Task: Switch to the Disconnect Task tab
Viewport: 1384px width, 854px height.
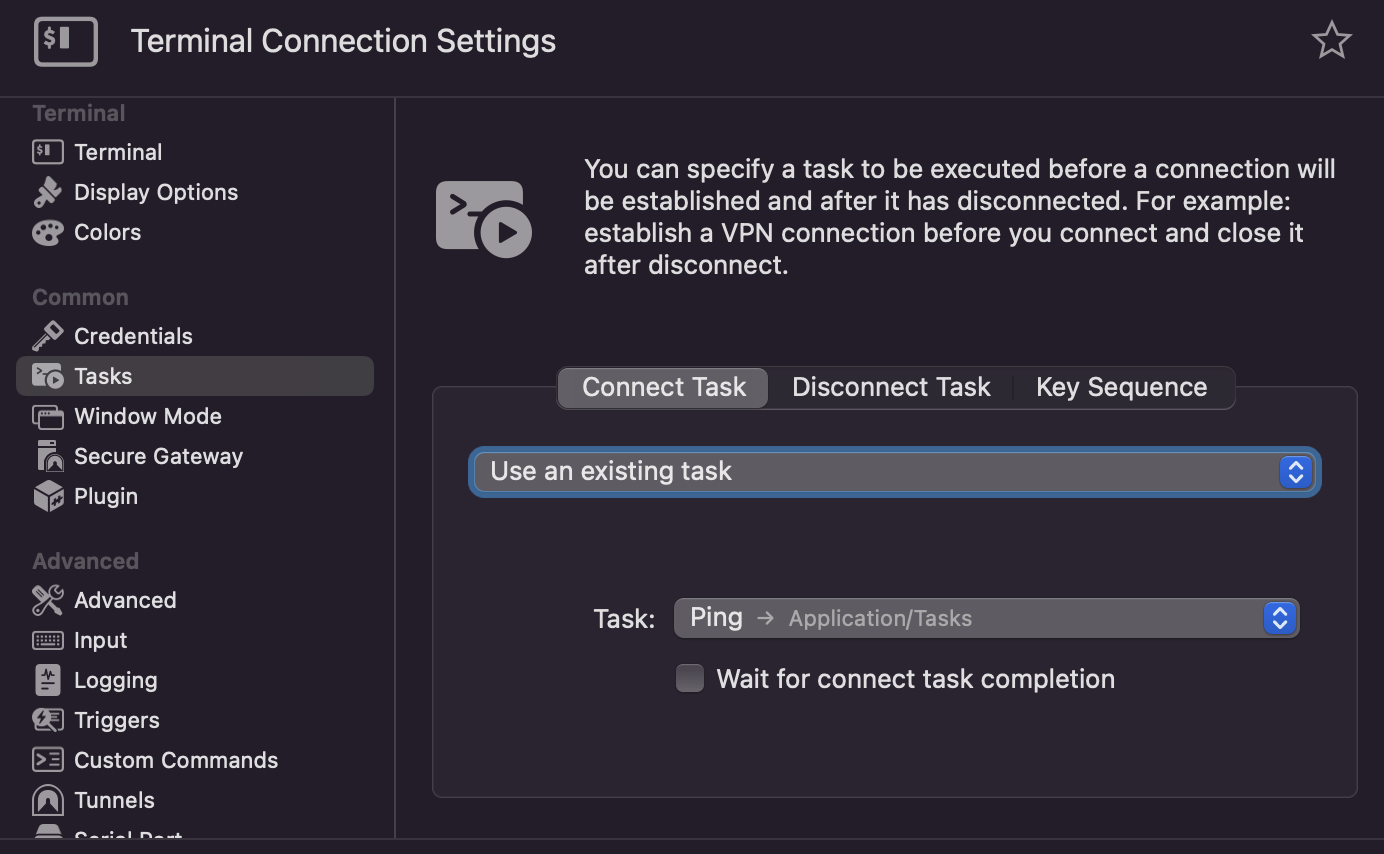Action: point(890,388)
